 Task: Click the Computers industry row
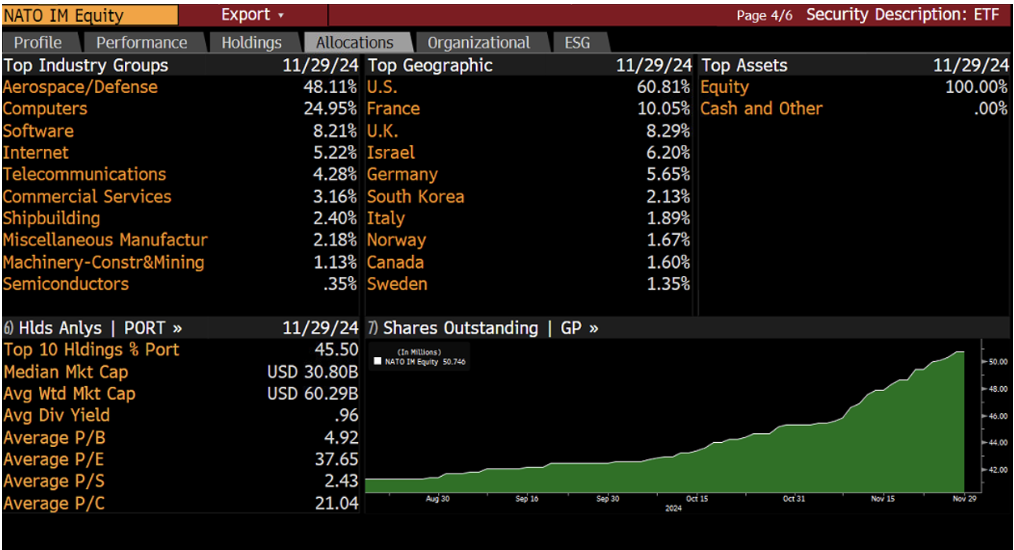pyautogui.click(x=180, y=109)
